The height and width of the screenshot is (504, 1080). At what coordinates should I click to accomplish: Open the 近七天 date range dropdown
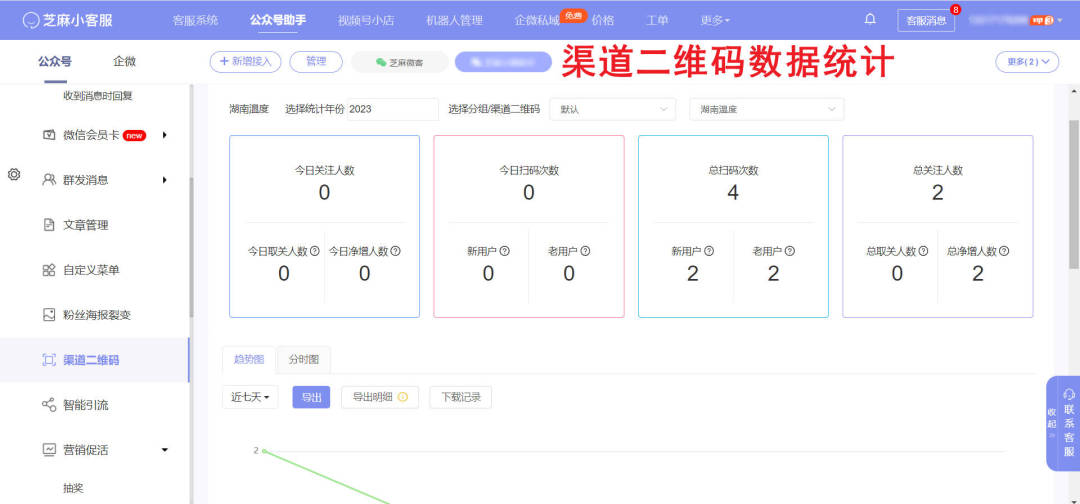[250, 397]
